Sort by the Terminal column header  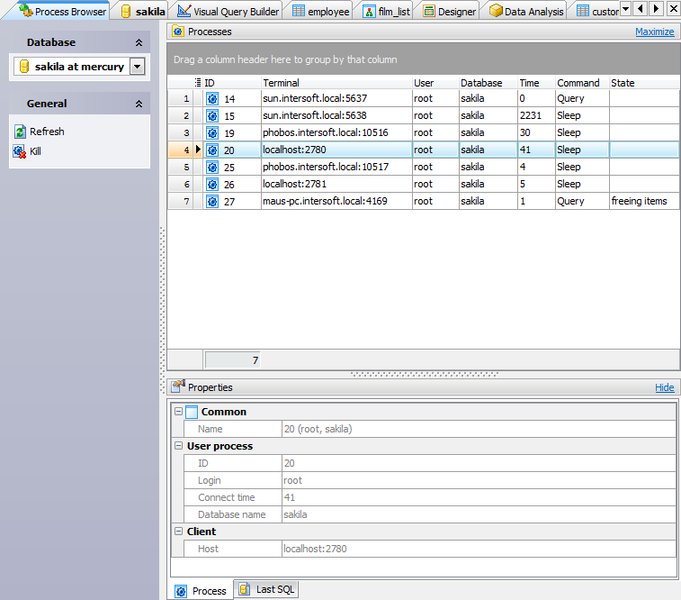coord(337,83)
